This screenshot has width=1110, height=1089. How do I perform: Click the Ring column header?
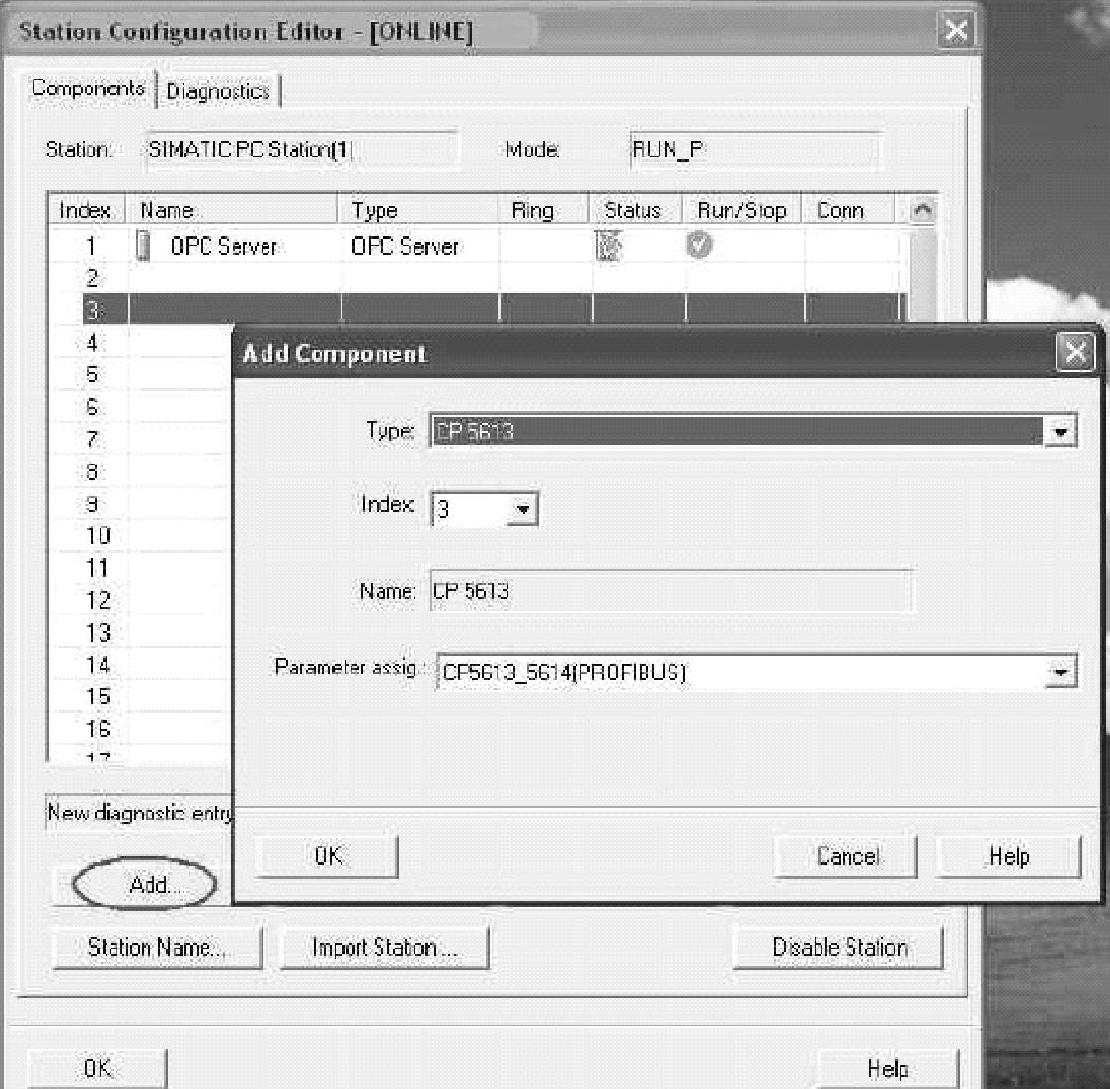[x=544, y=210]
